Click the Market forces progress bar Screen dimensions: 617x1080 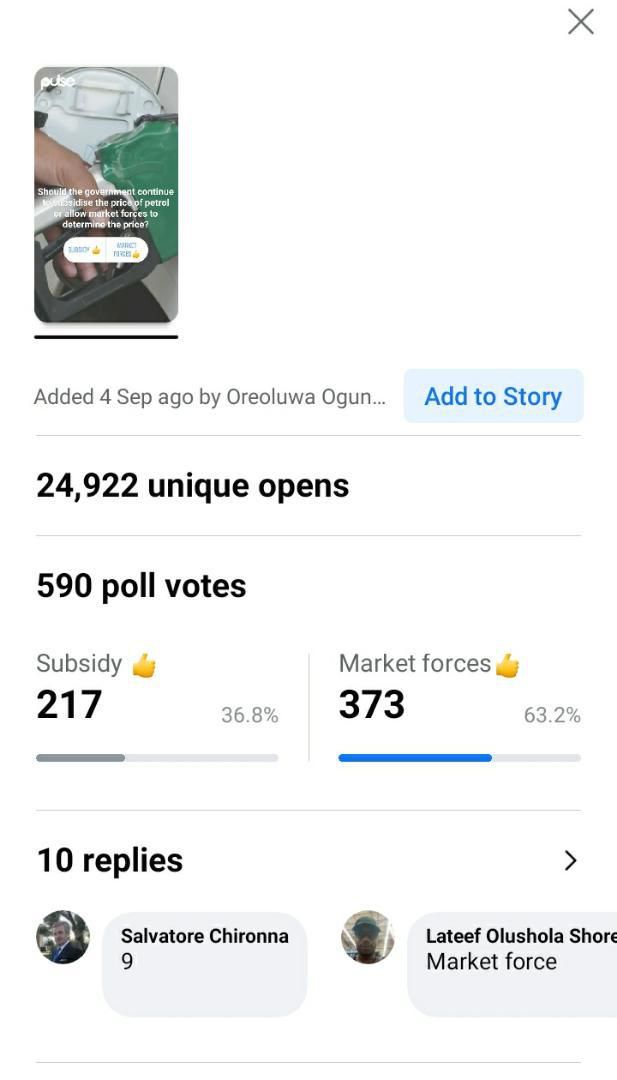click(459, 757)
